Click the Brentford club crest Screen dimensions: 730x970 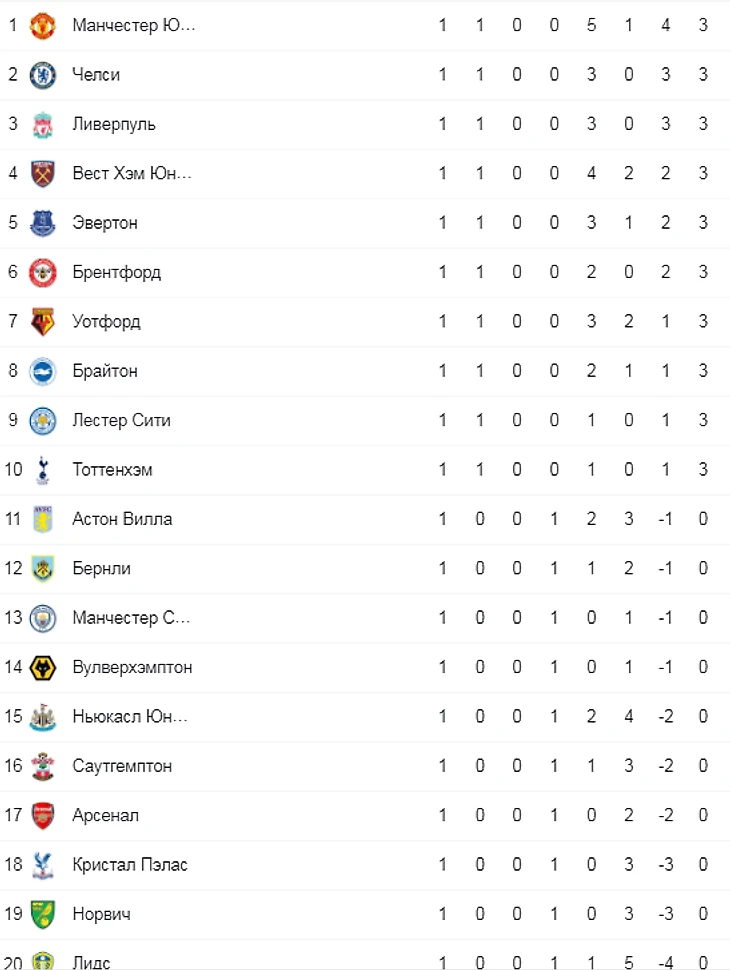click(x=43, y=272)
